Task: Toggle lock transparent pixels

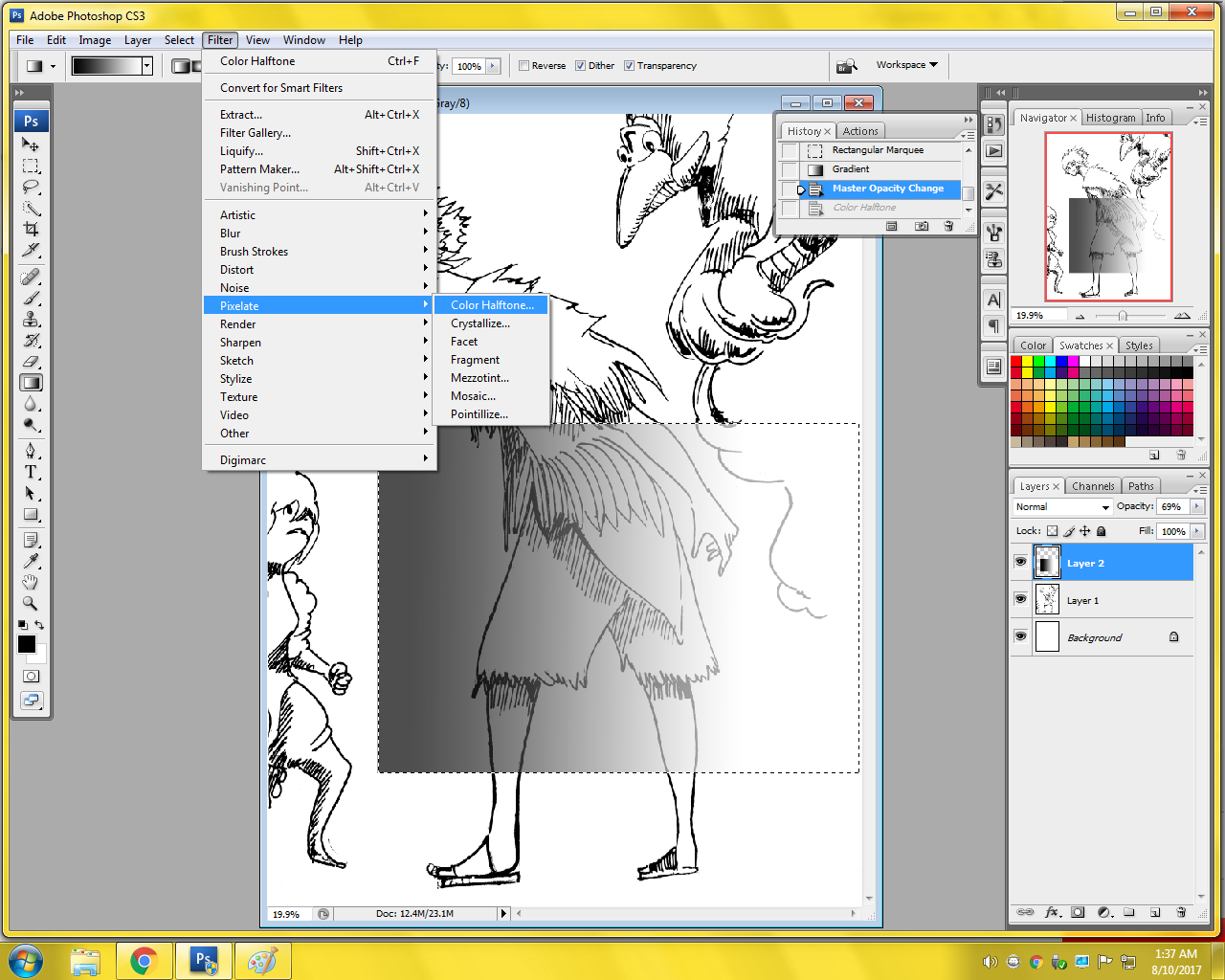Action: coord(1052,531)
